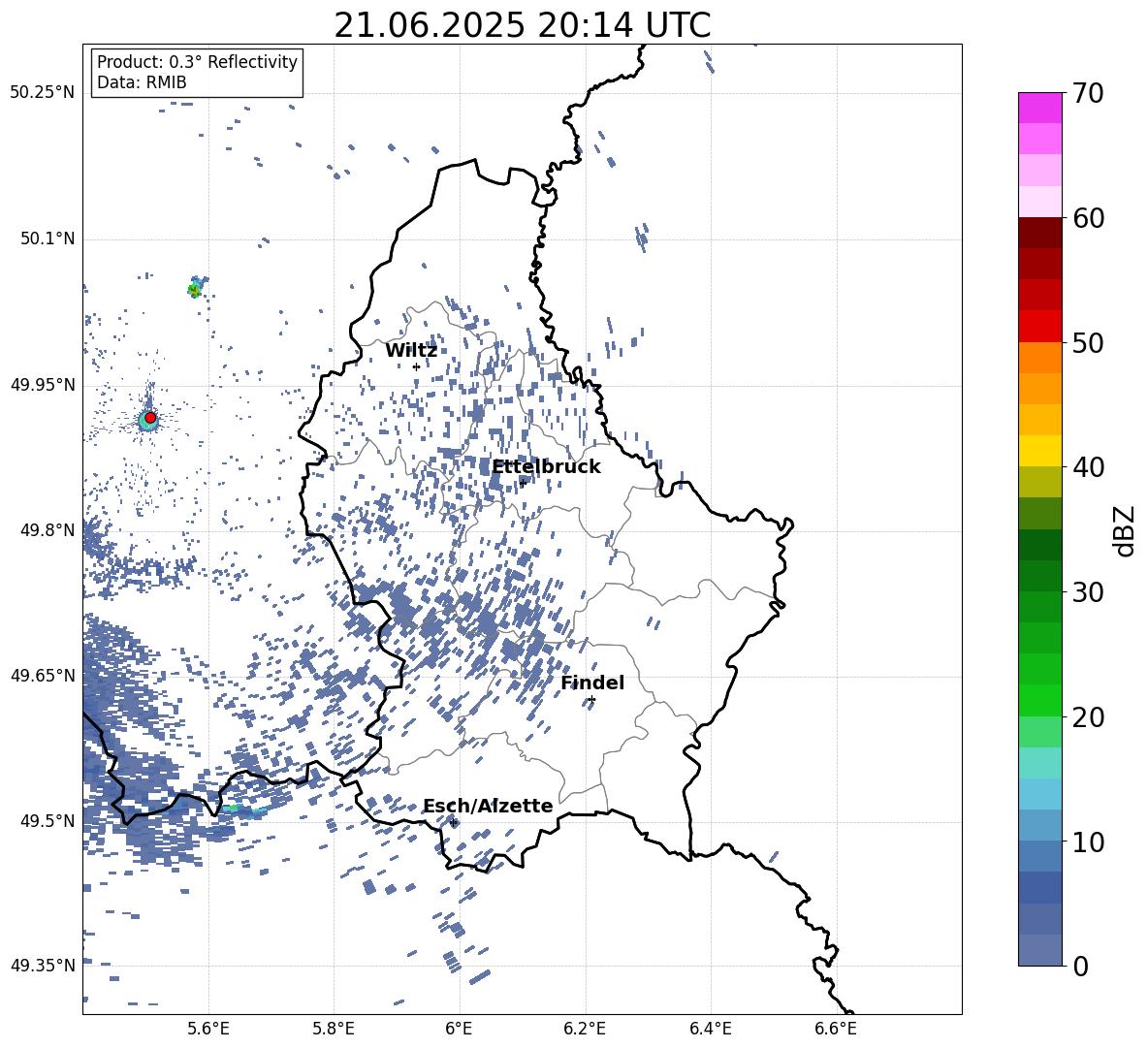
Task: Click the 49.5°N latitude label
Action: [48, 820]
